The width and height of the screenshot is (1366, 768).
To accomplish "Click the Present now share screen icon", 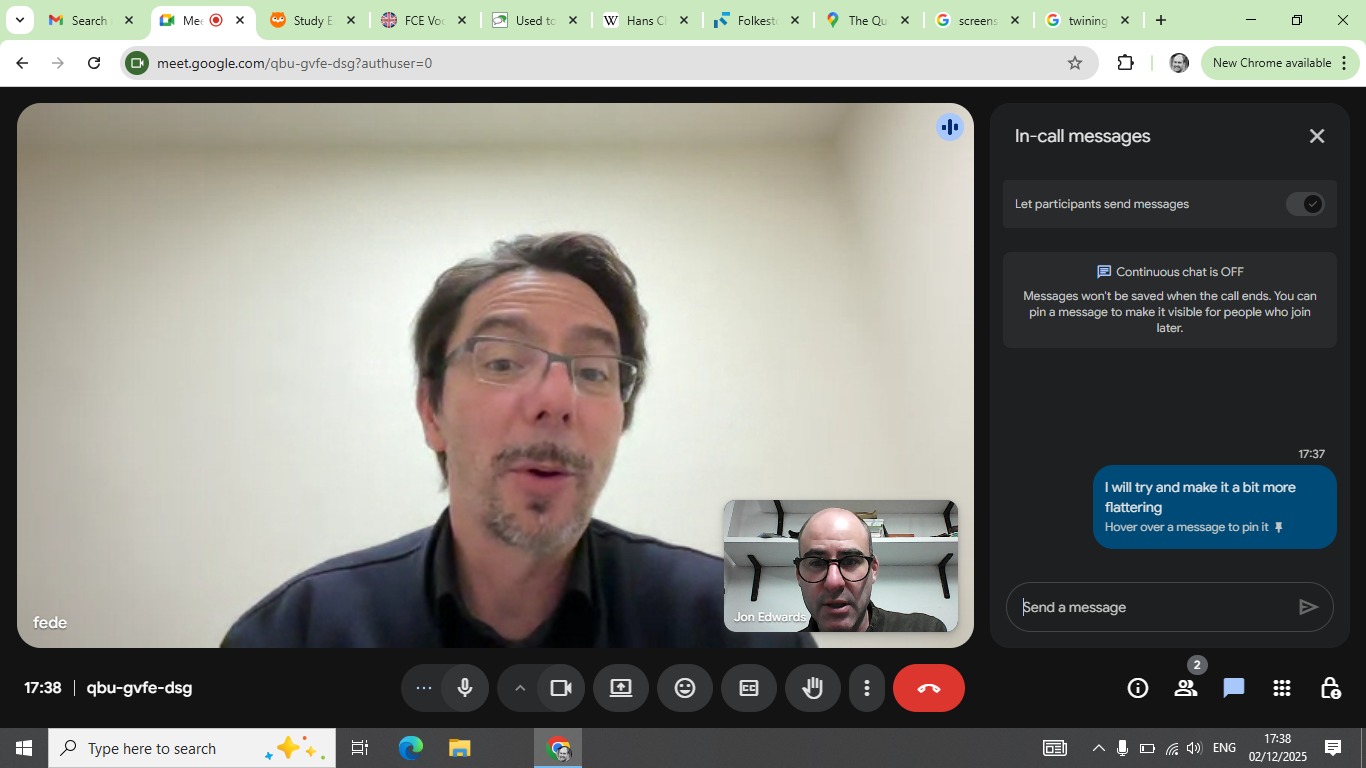I will [621, 688].
